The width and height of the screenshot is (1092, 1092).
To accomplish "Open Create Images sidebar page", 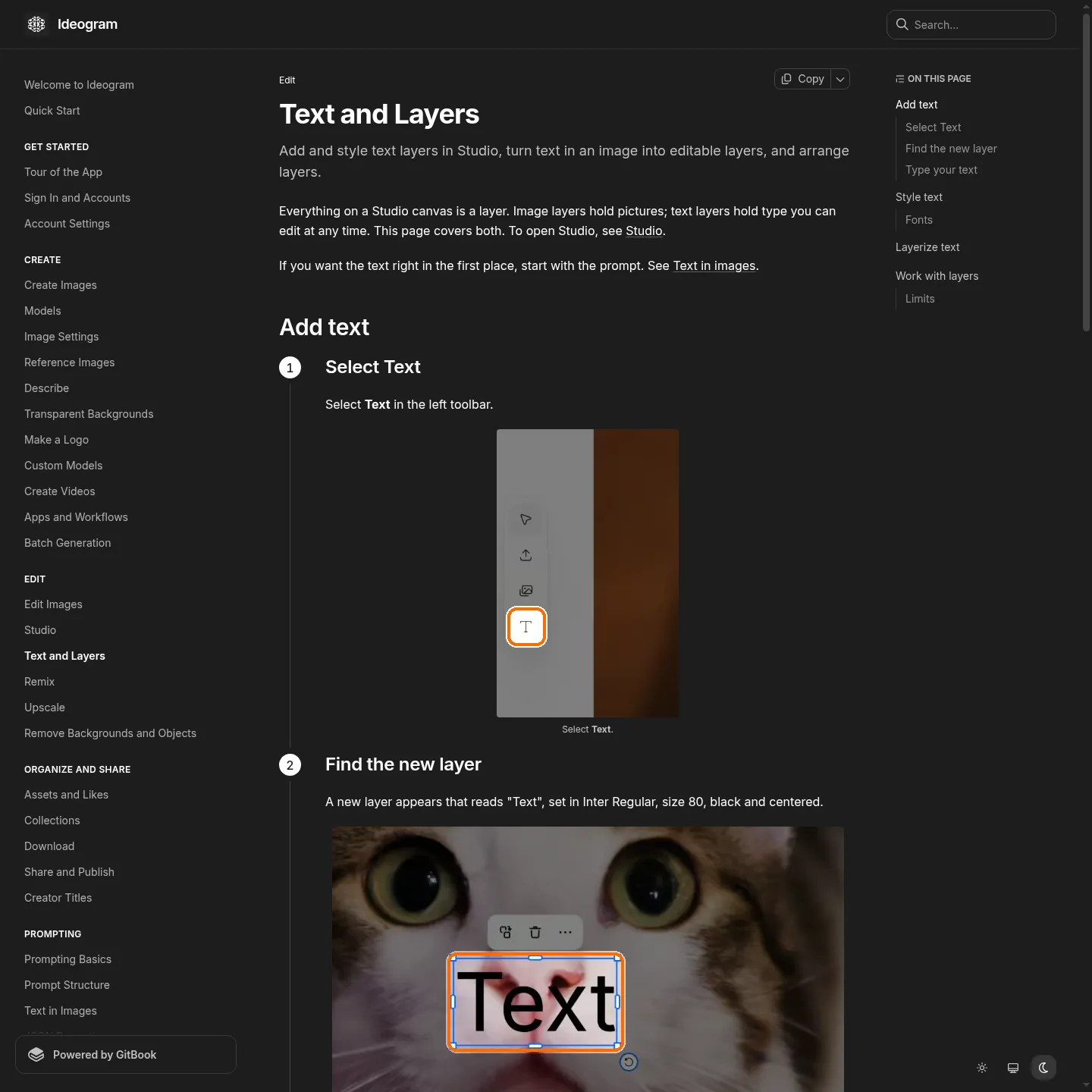I will point(61,285).
